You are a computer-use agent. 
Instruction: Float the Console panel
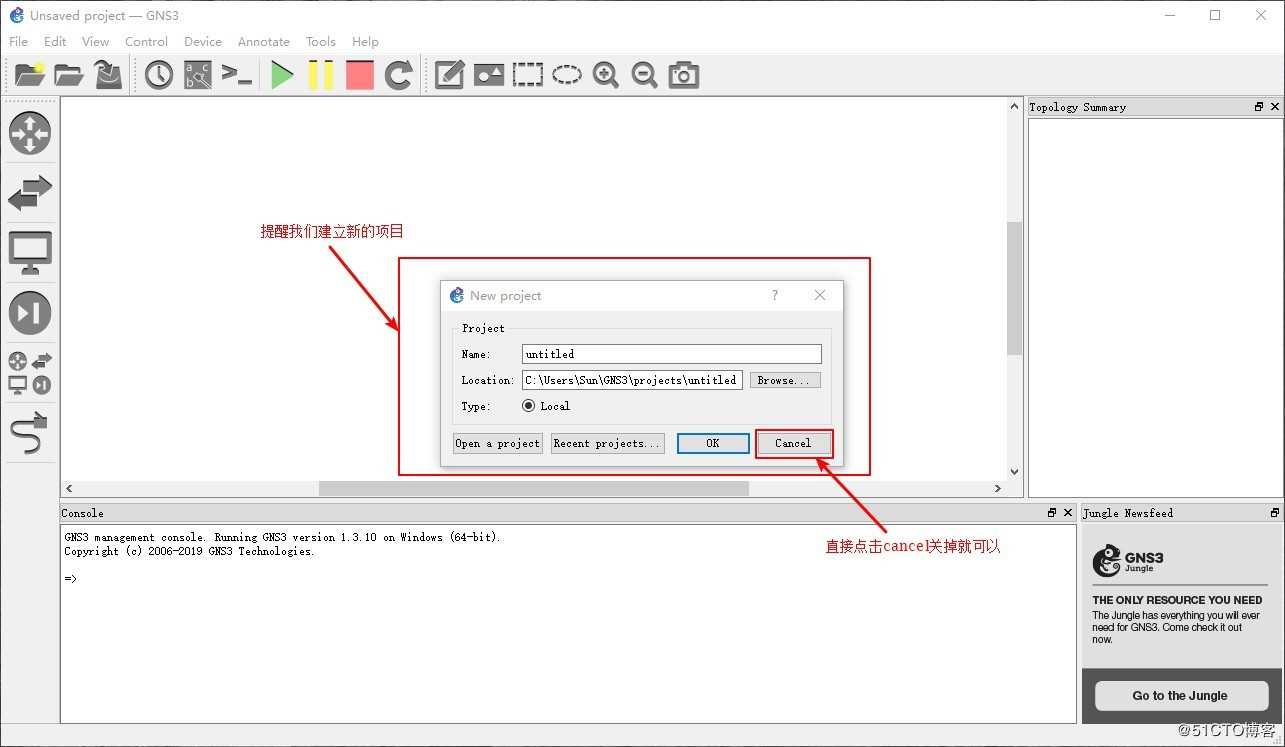tap(1052, 513)
